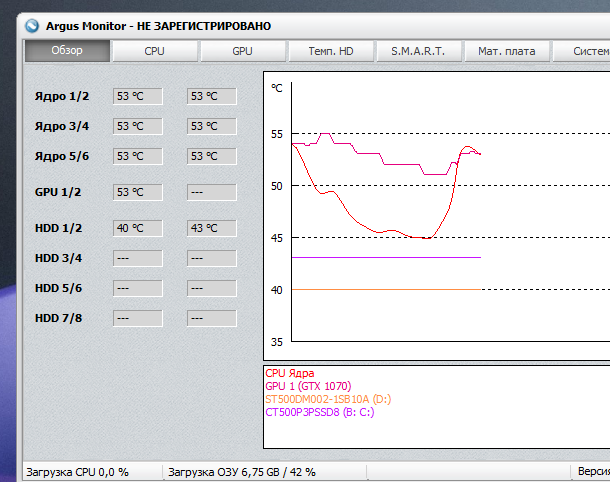Go to the Темп. HD tab
610x482 pixels.
pyautogui.click(x=330, y=51)
